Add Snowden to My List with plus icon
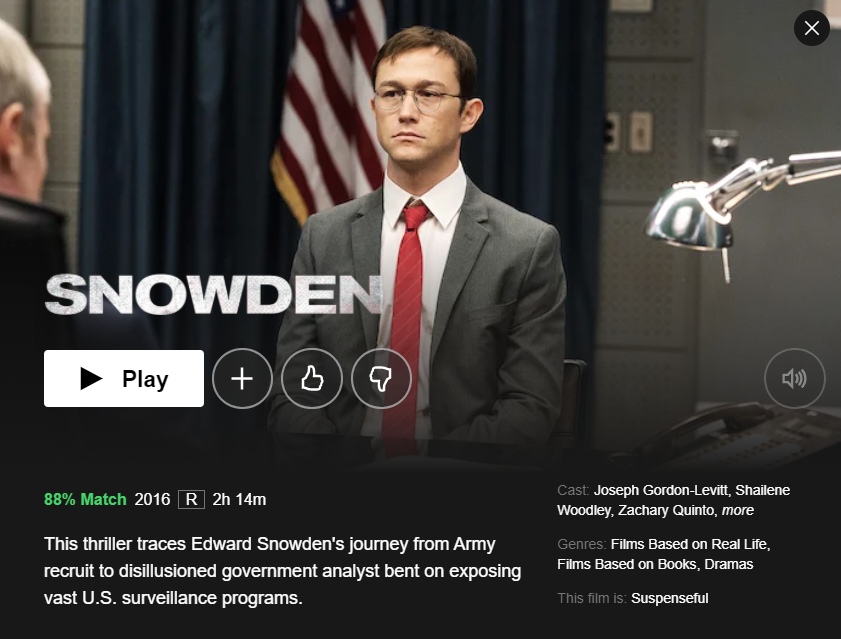 click(x=242, y=378)
